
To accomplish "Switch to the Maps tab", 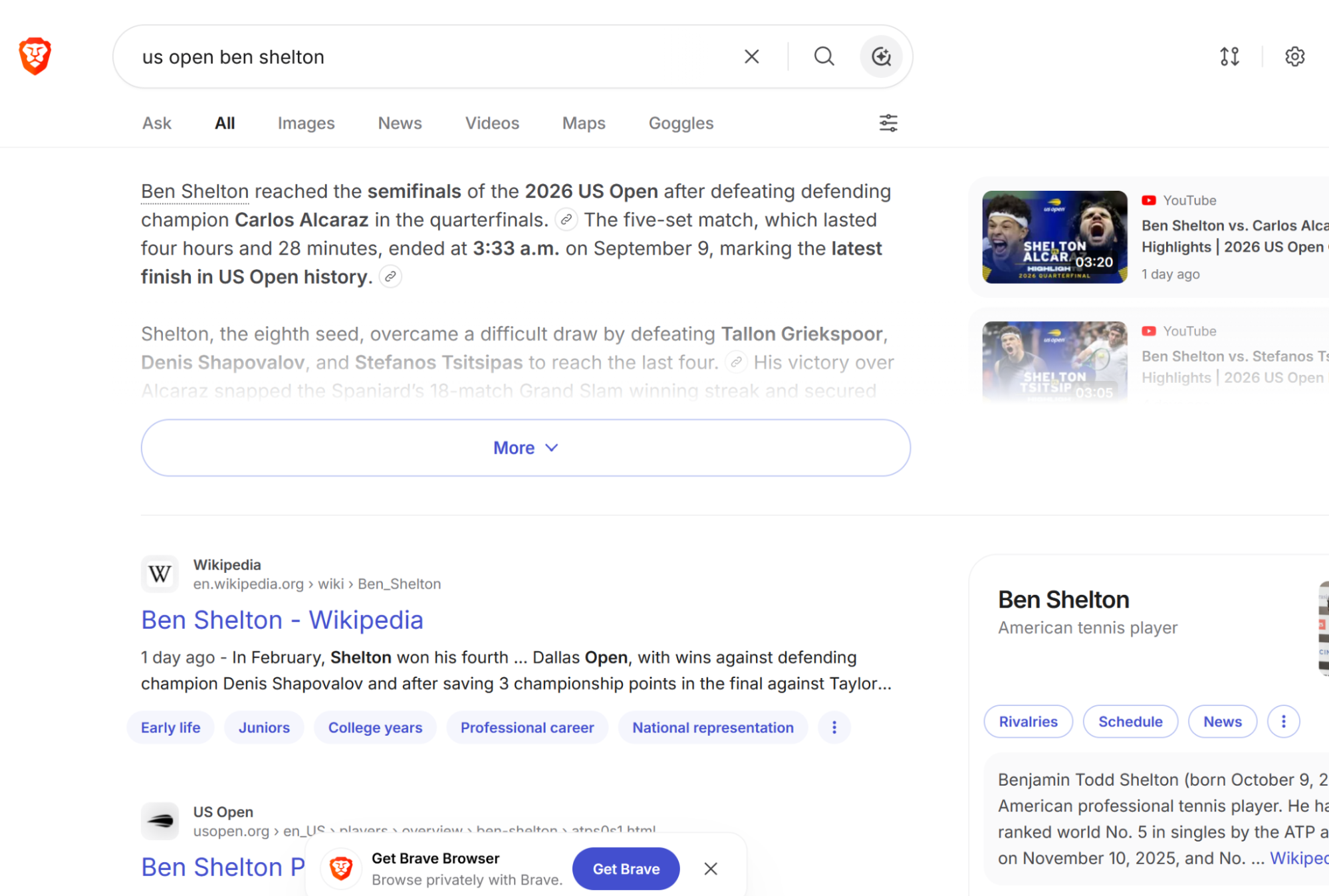I will point(584,123).
